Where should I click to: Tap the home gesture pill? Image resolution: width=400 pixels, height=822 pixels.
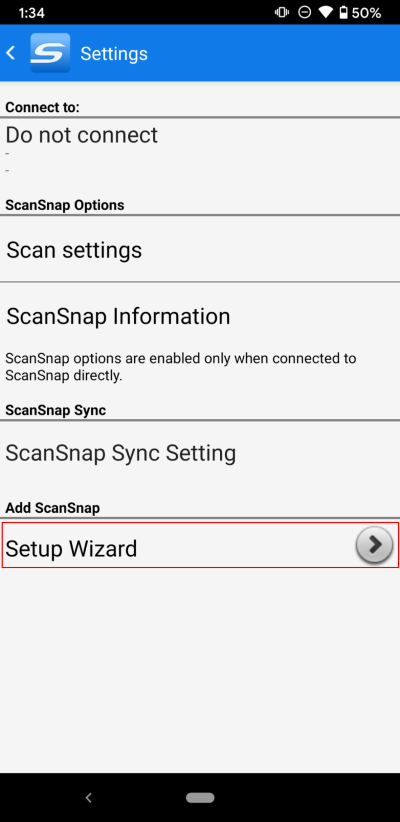point(200,797)
